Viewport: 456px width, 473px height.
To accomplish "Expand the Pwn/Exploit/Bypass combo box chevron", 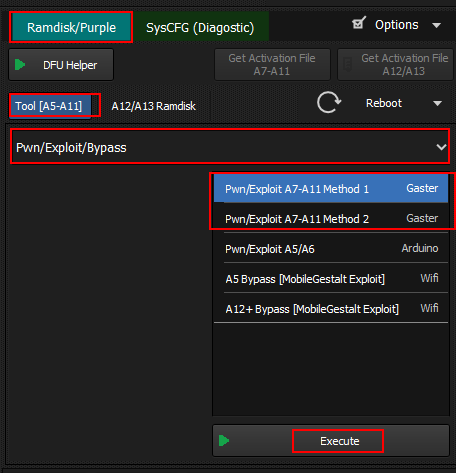I will 442,147.
